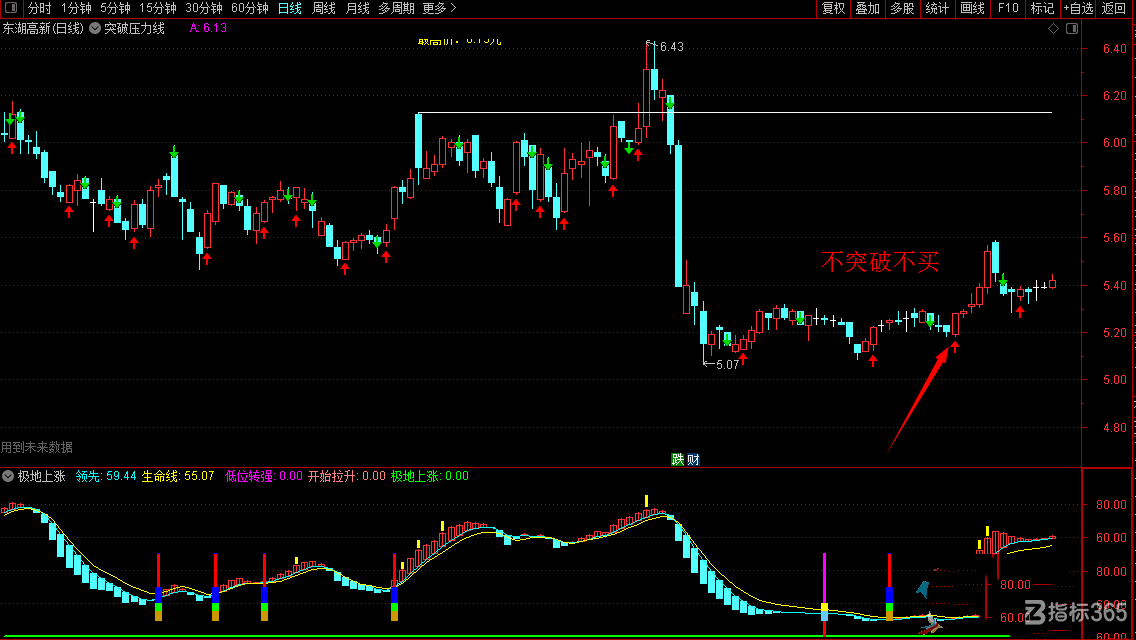Viewport: 1136px width, 640px height.
Task: Open the 统计 statistics tool
Action: click(x=937, y=9)
